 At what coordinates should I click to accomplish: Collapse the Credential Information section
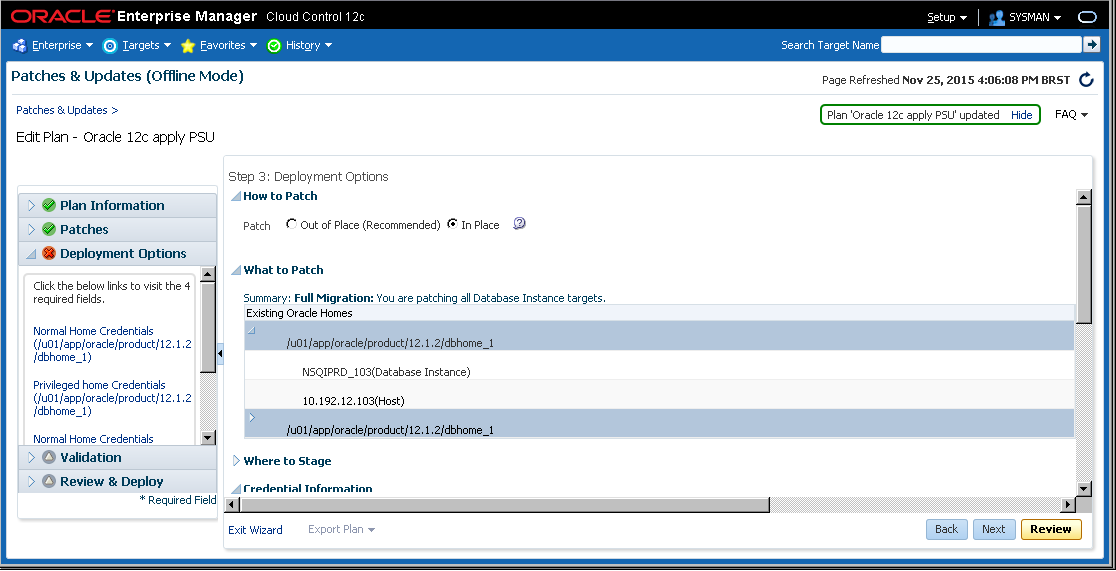click(x=236, y=489)
